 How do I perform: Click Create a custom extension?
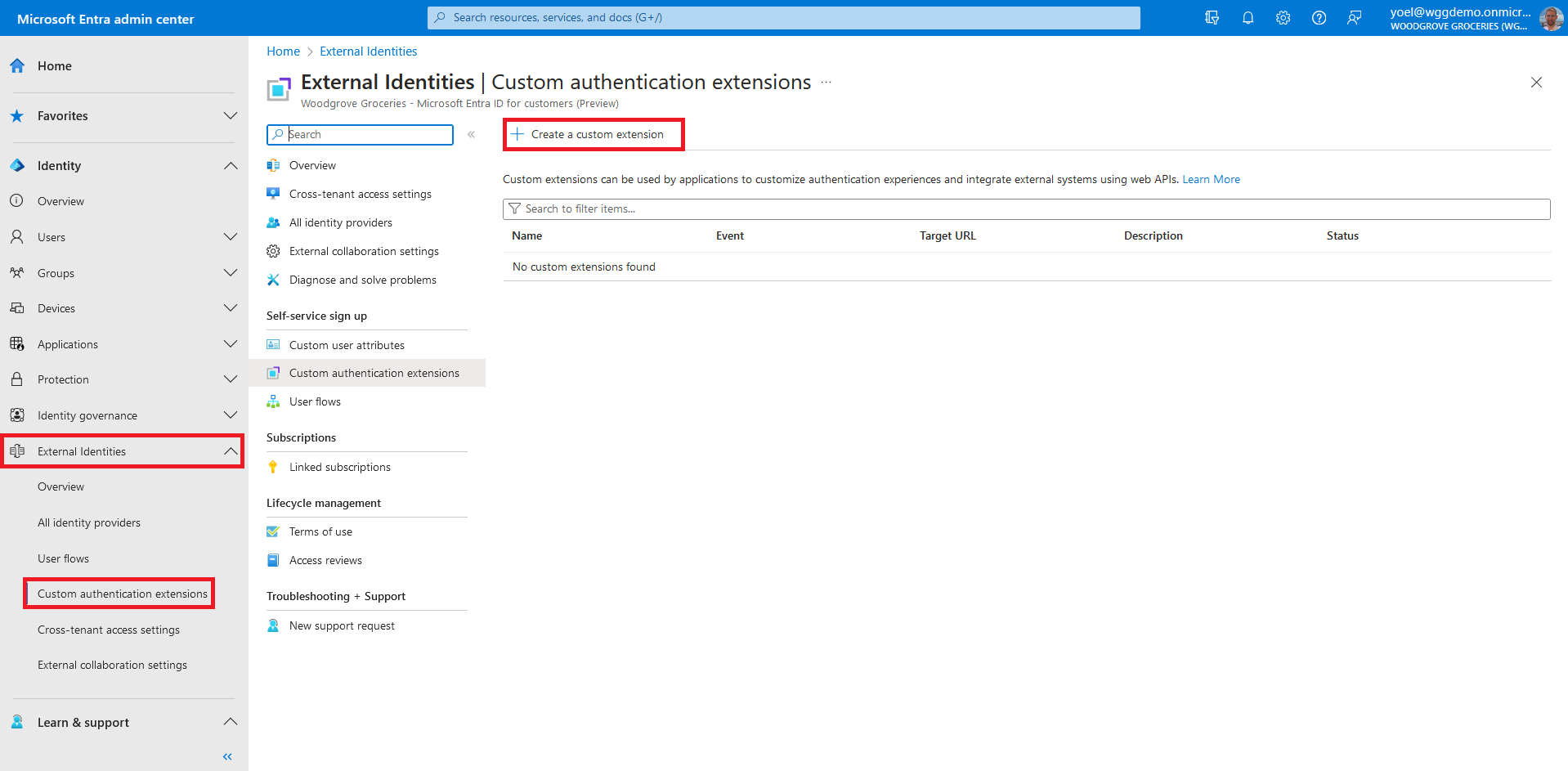(x=594, y=134)
